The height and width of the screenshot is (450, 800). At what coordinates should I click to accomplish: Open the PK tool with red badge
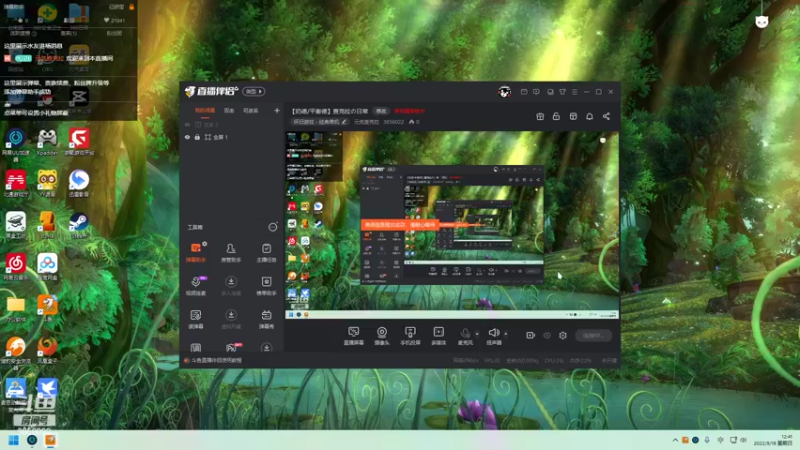point(232,348)
